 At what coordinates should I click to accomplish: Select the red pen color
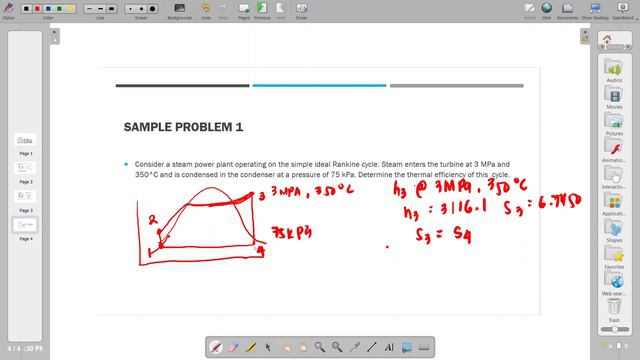[37, 8]
